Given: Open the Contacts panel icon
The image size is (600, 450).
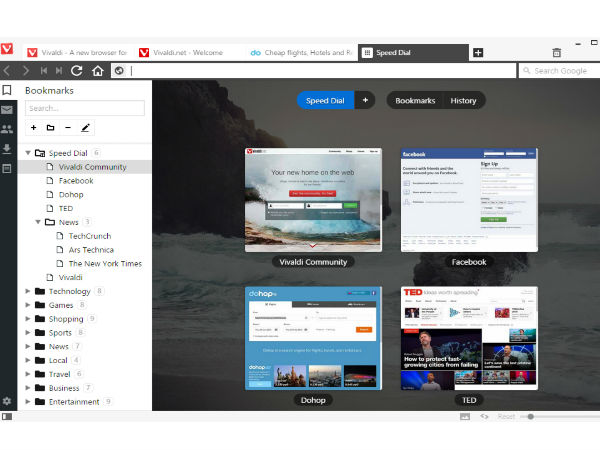Looking at the screenshot, I should (x=7, y=129).
